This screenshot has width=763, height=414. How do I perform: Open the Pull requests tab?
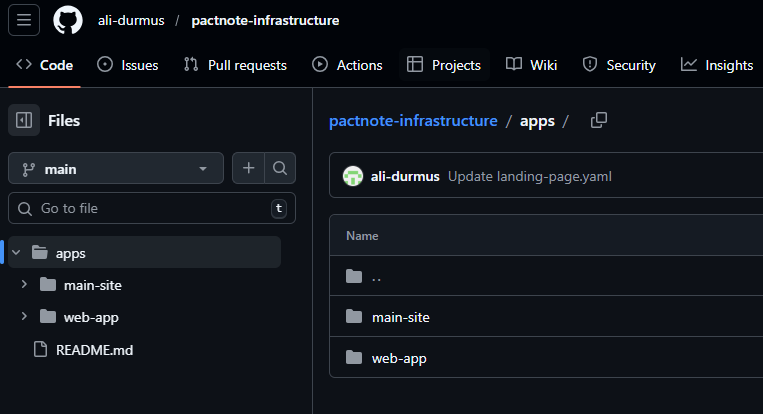[x=235, y=65]
